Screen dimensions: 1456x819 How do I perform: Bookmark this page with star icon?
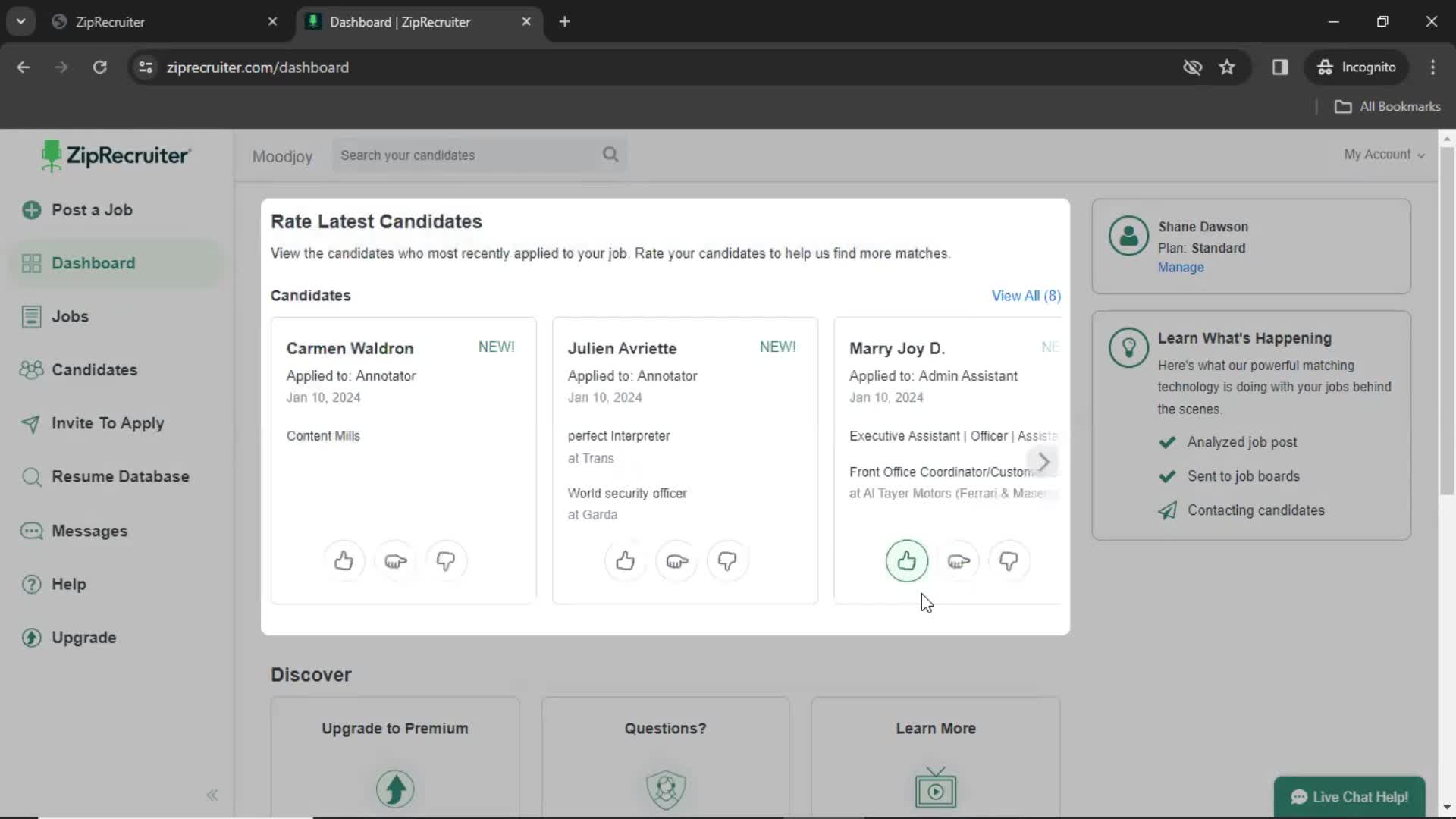tap(1227, 67)
